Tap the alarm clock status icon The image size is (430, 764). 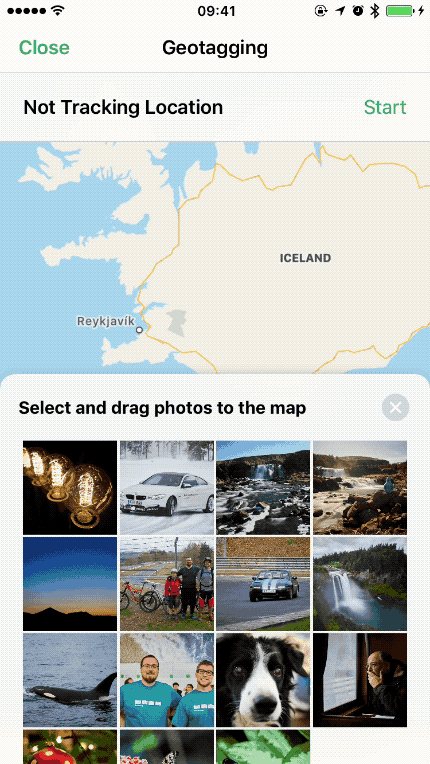coord(358,11)
